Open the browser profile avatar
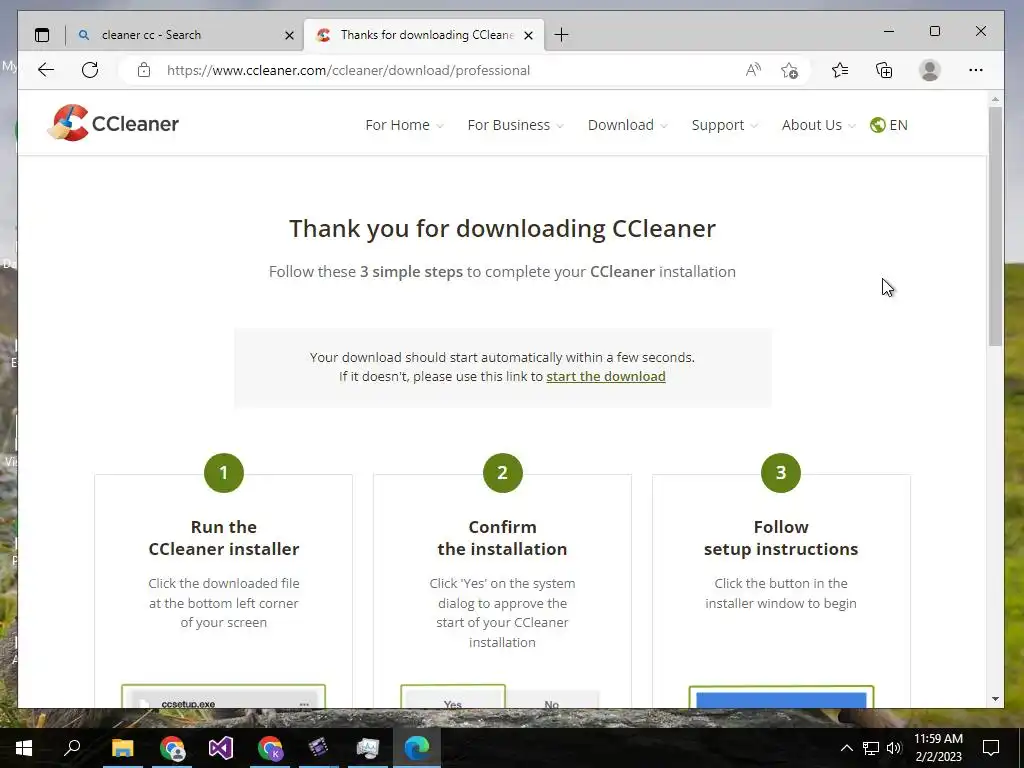 [x=929, y=70]
